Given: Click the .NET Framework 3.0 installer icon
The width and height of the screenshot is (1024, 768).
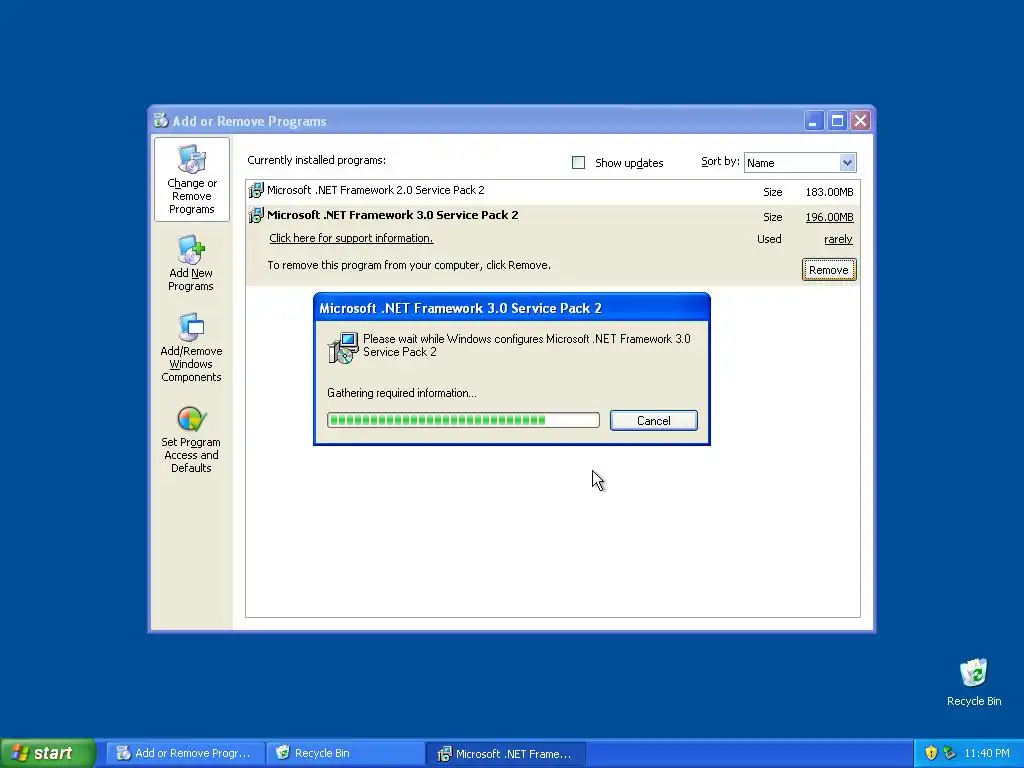Looking at the screenshot, I should (x=256, y=215).
